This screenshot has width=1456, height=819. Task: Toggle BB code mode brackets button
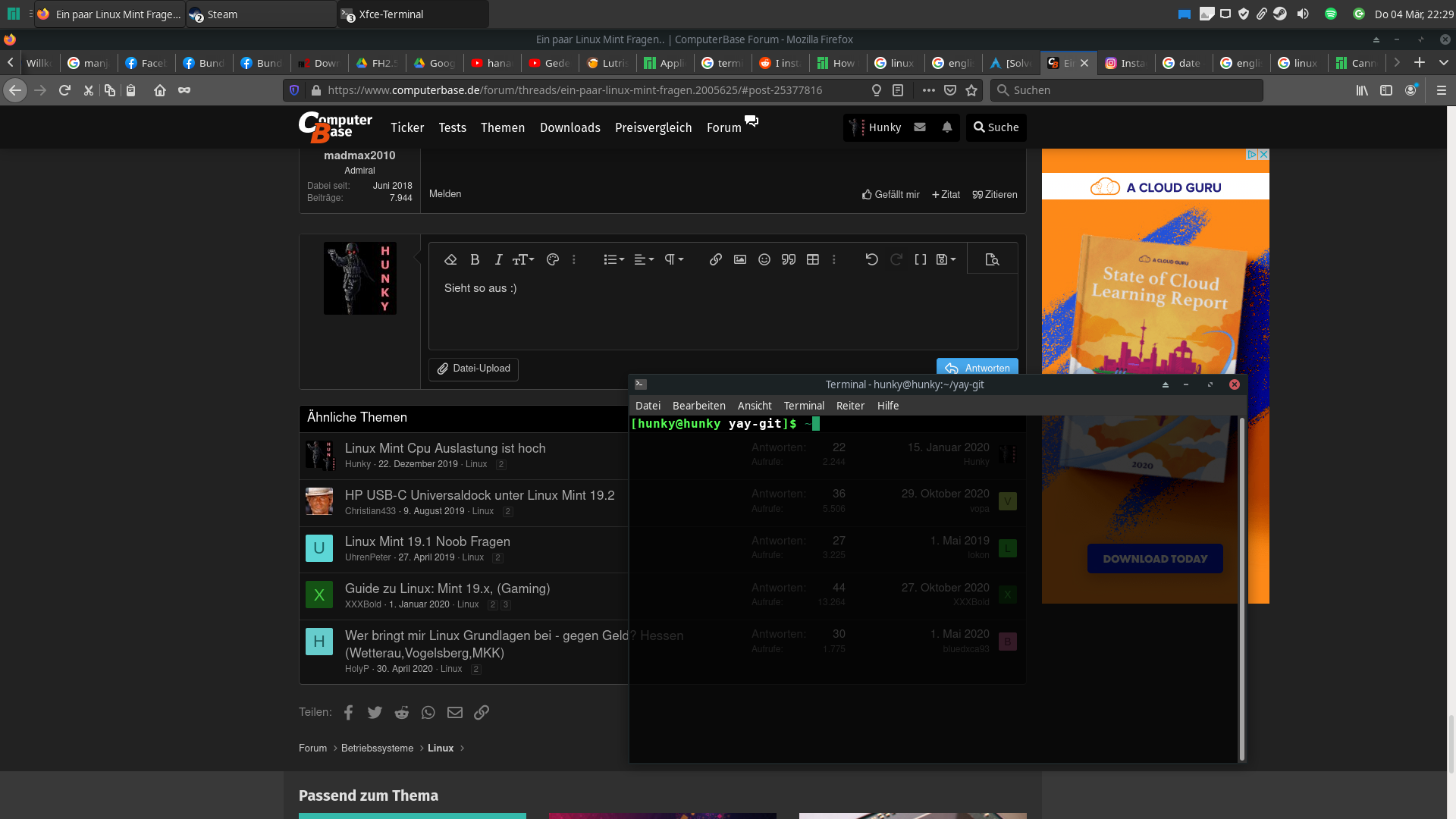click(920, 259)
